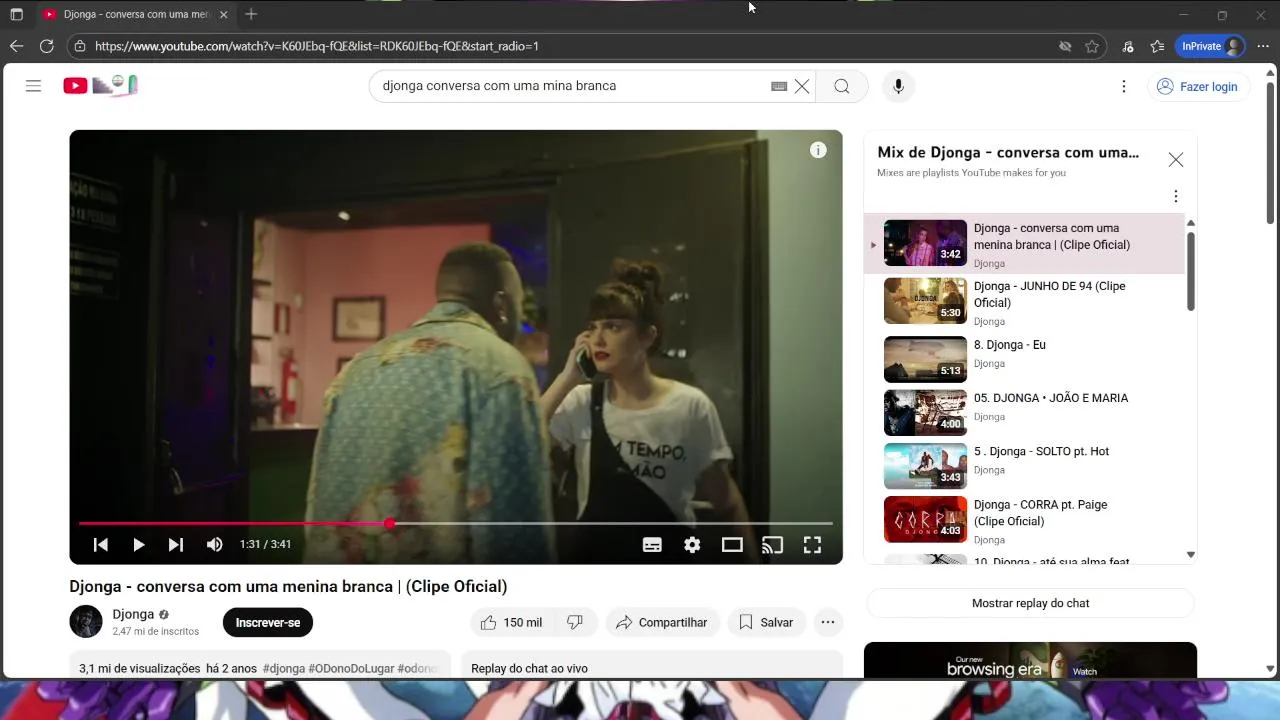
Task: Open YouTube settings three-dot menu in header
Action: tap(1124, 86)
